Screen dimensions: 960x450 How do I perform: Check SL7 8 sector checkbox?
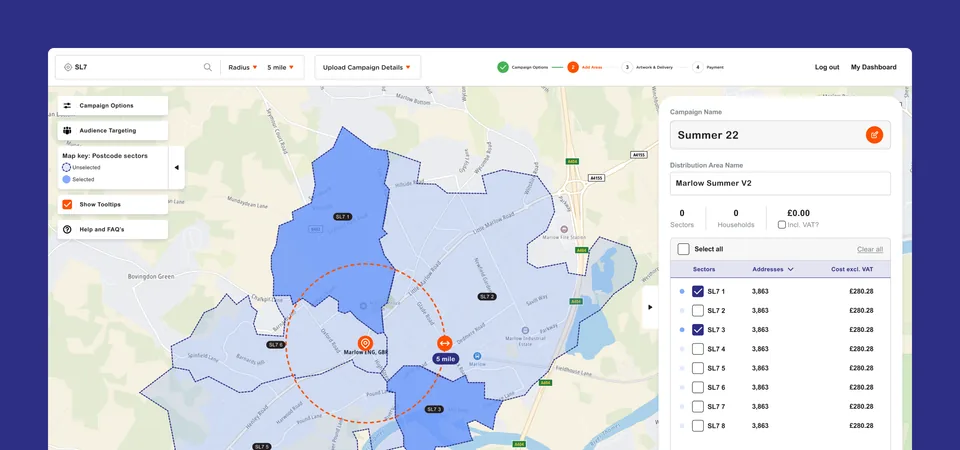point(697,426)
